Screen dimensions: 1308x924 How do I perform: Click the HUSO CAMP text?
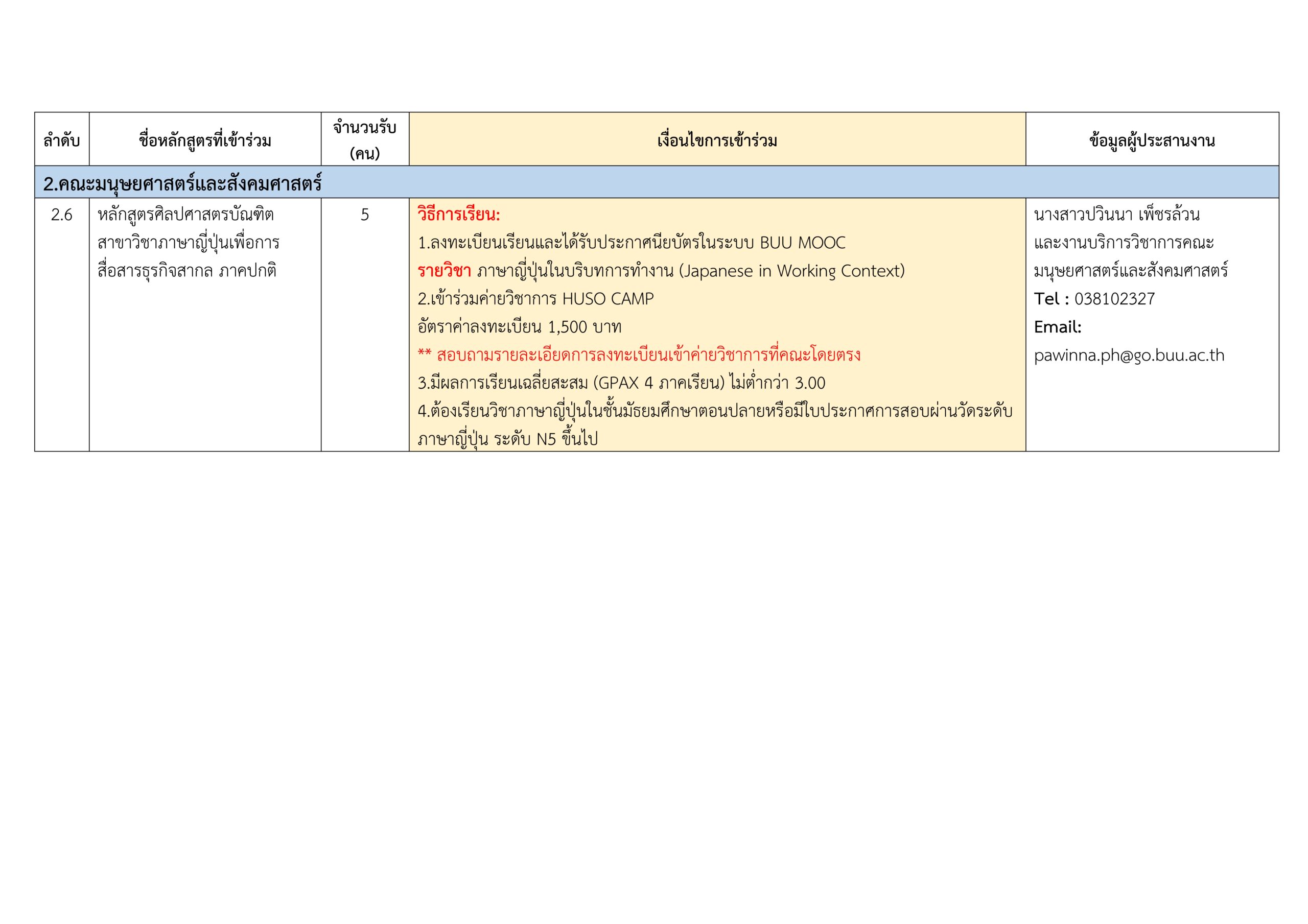[x=608, y=299]
